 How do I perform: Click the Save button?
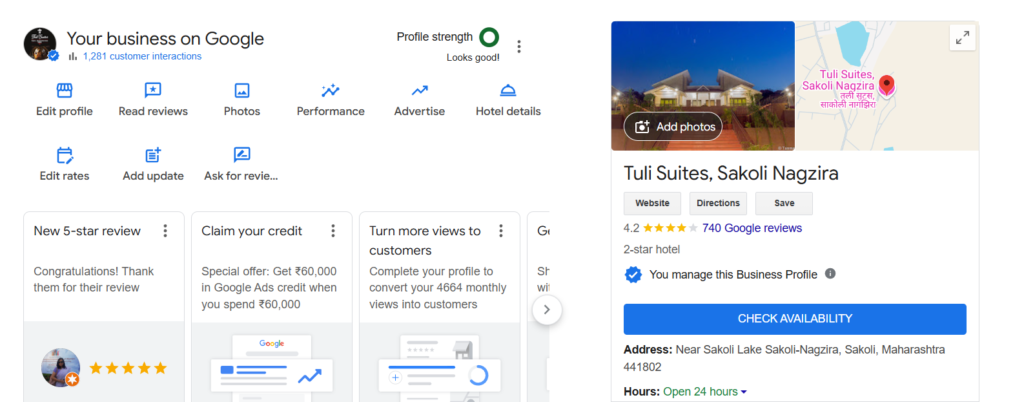(784, 203)
